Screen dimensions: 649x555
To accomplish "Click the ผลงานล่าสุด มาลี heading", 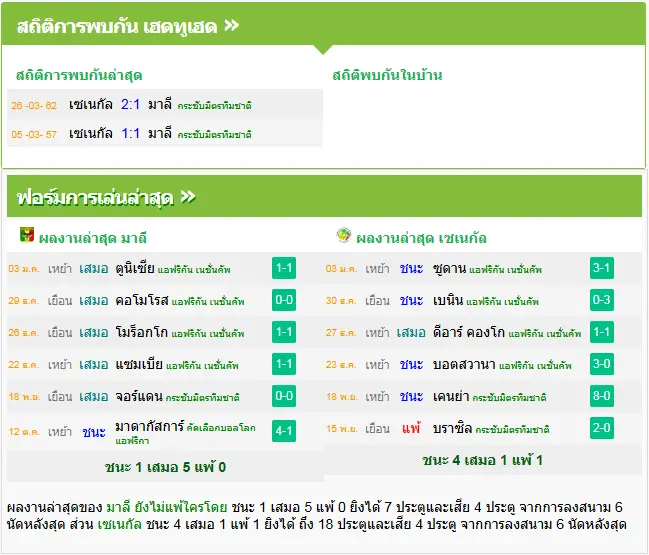I will [x=93, y=238].
